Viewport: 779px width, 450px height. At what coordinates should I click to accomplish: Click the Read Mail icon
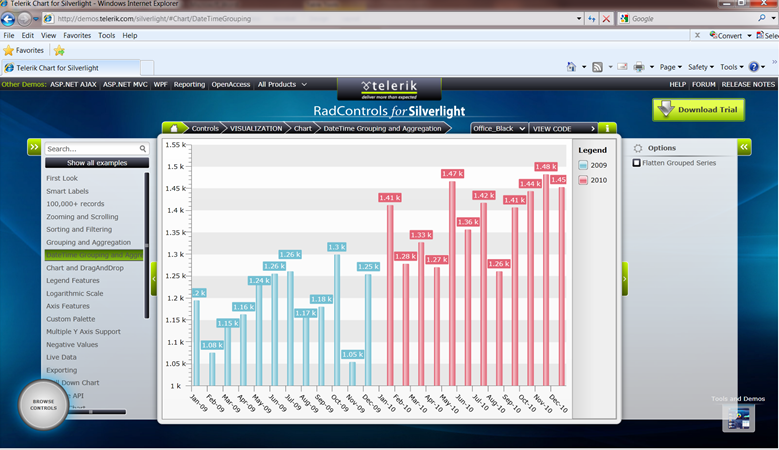click(622, 67)
